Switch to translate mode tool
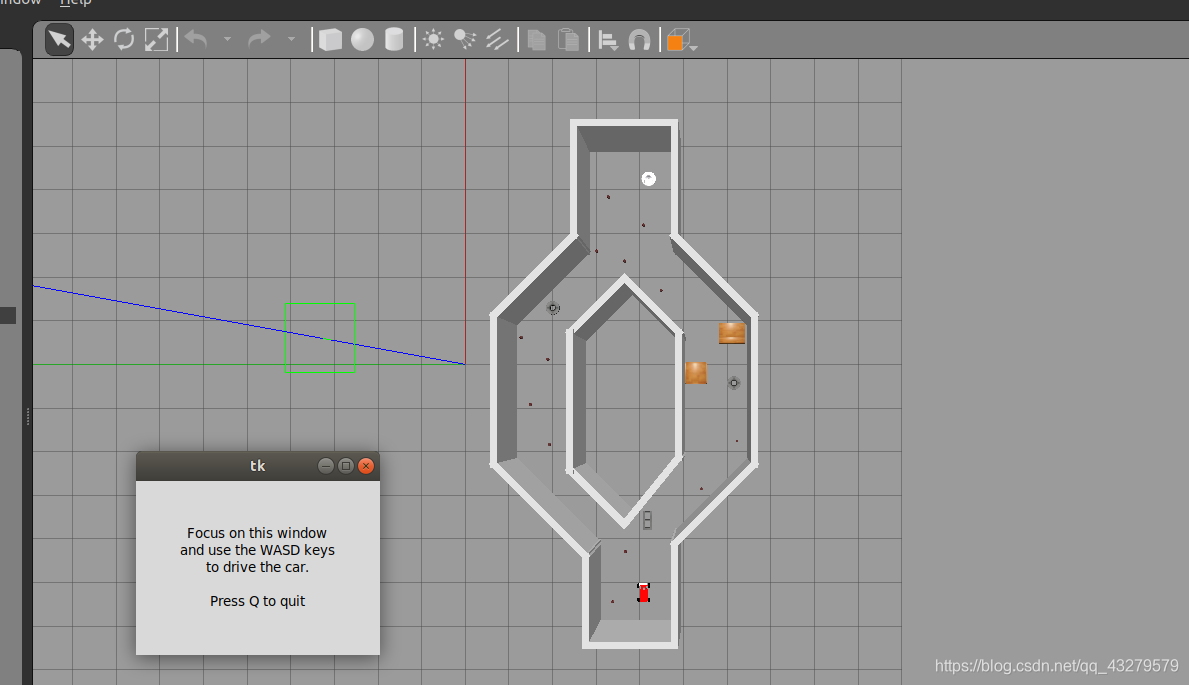The width and height of the screenshot is (1189, 685). (92, 39)
